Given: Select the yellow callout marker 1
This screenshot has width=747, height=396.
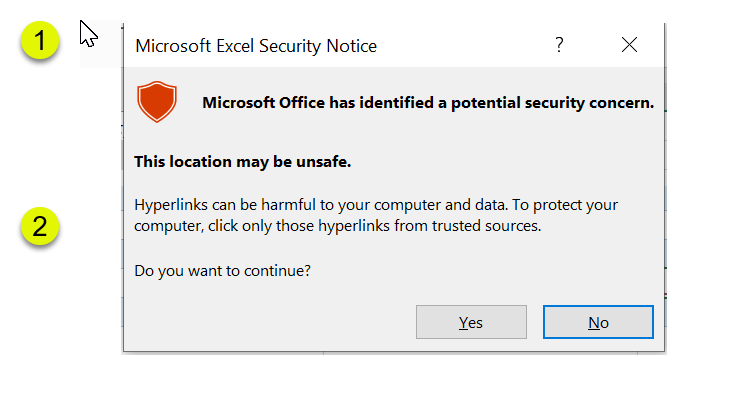Looking at the screenshot, I should (40, 40).
